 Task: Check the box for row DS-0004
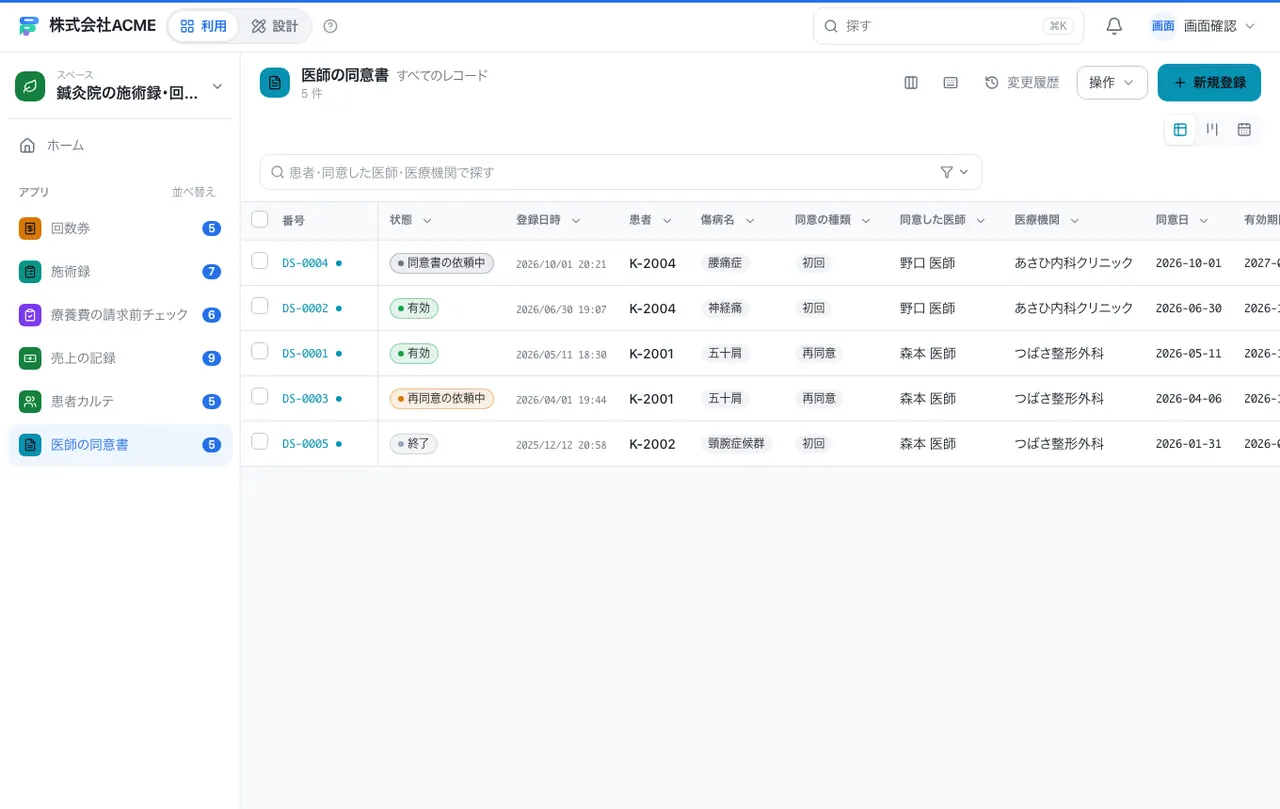tap(260, 261)
